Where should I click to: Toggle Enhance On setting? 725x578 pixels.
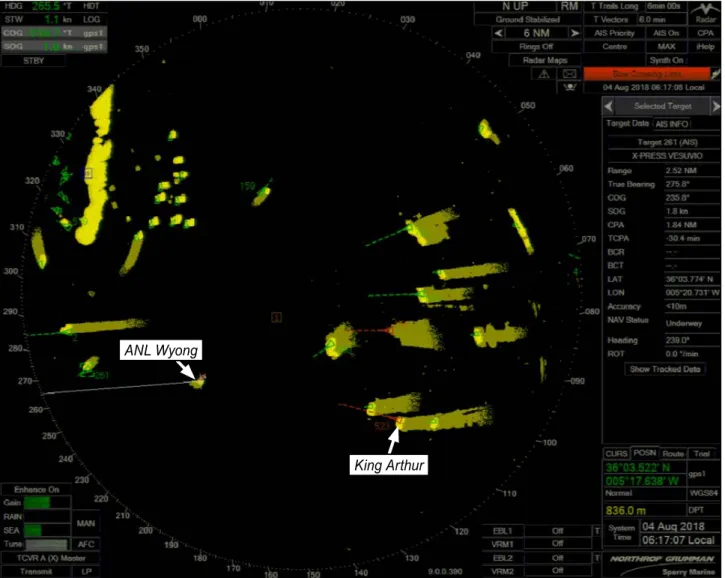37,489
